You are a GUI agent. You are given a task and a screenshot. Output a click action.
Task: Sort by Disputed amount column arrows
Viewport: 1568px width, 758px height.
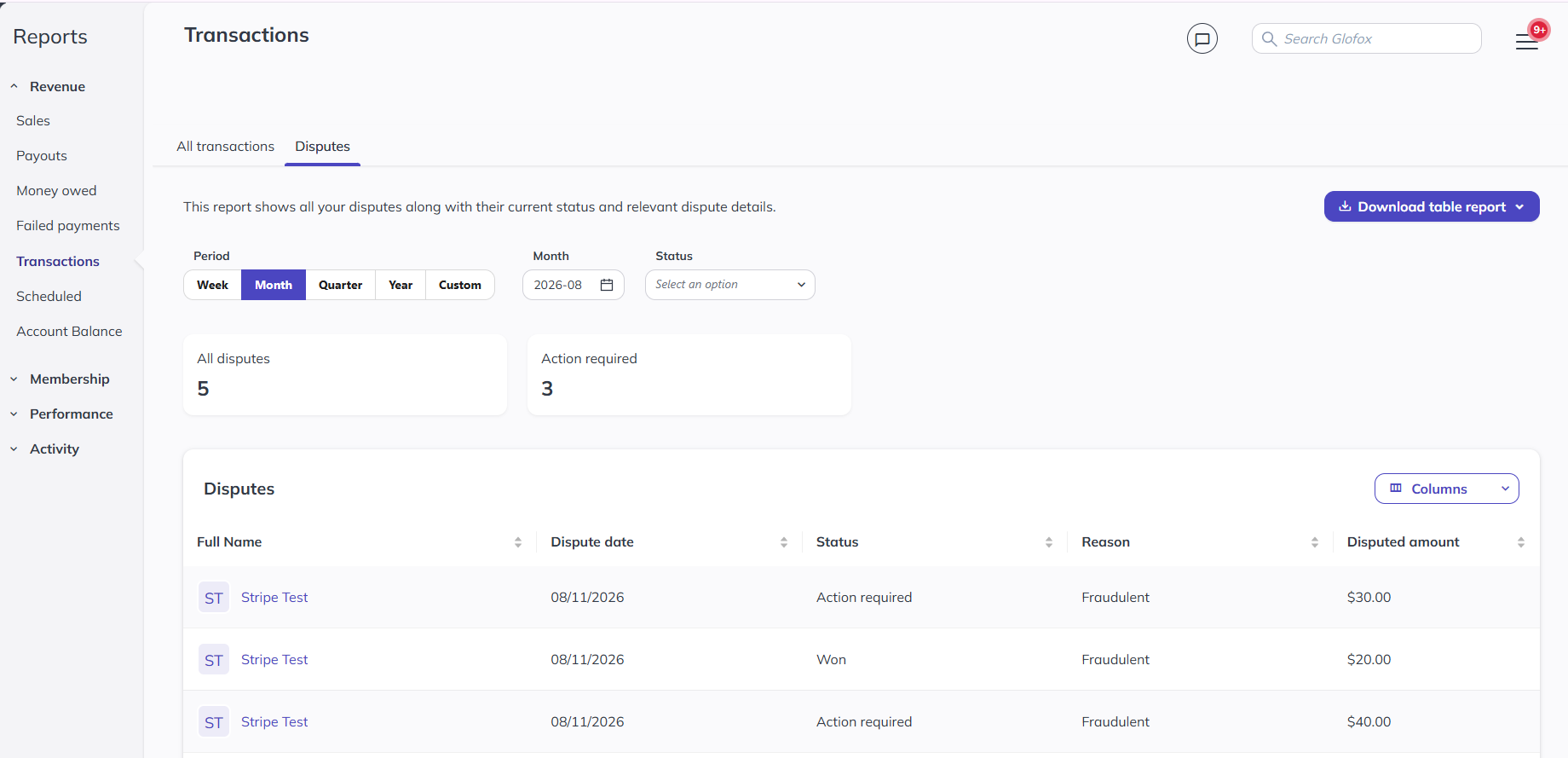1521,542
